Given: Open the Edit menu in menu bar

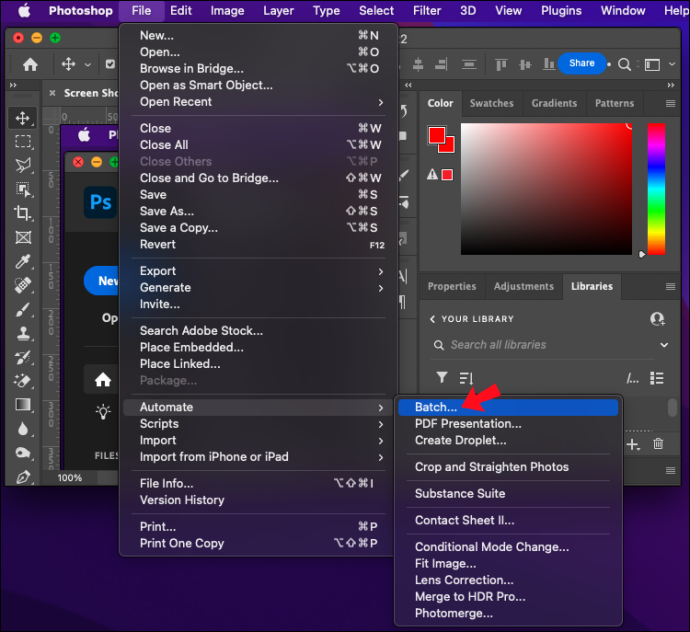Looking at the screenshot, I should (x=181, y=11).
